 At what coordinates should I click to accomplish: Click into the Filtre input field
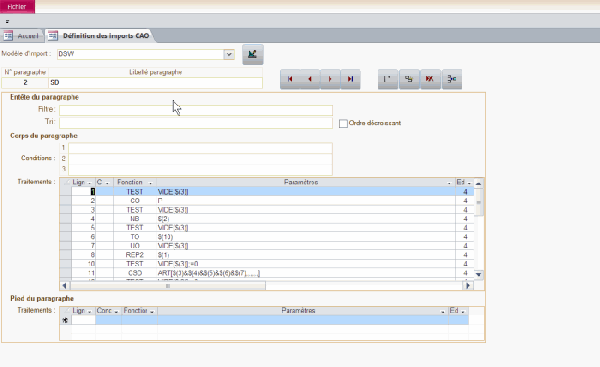click(196, 110)
